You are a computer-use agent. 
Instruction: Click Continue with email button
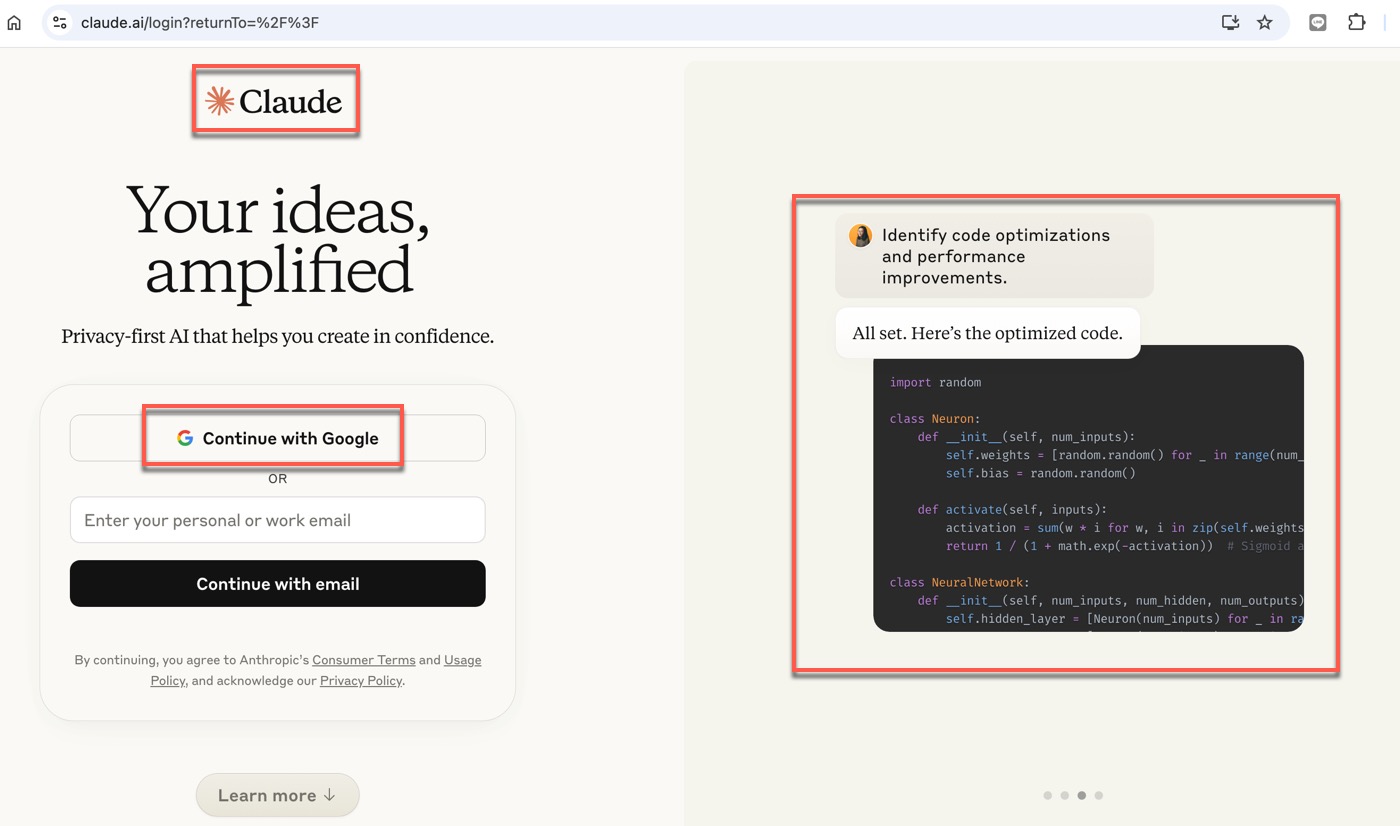click(277, 584)
